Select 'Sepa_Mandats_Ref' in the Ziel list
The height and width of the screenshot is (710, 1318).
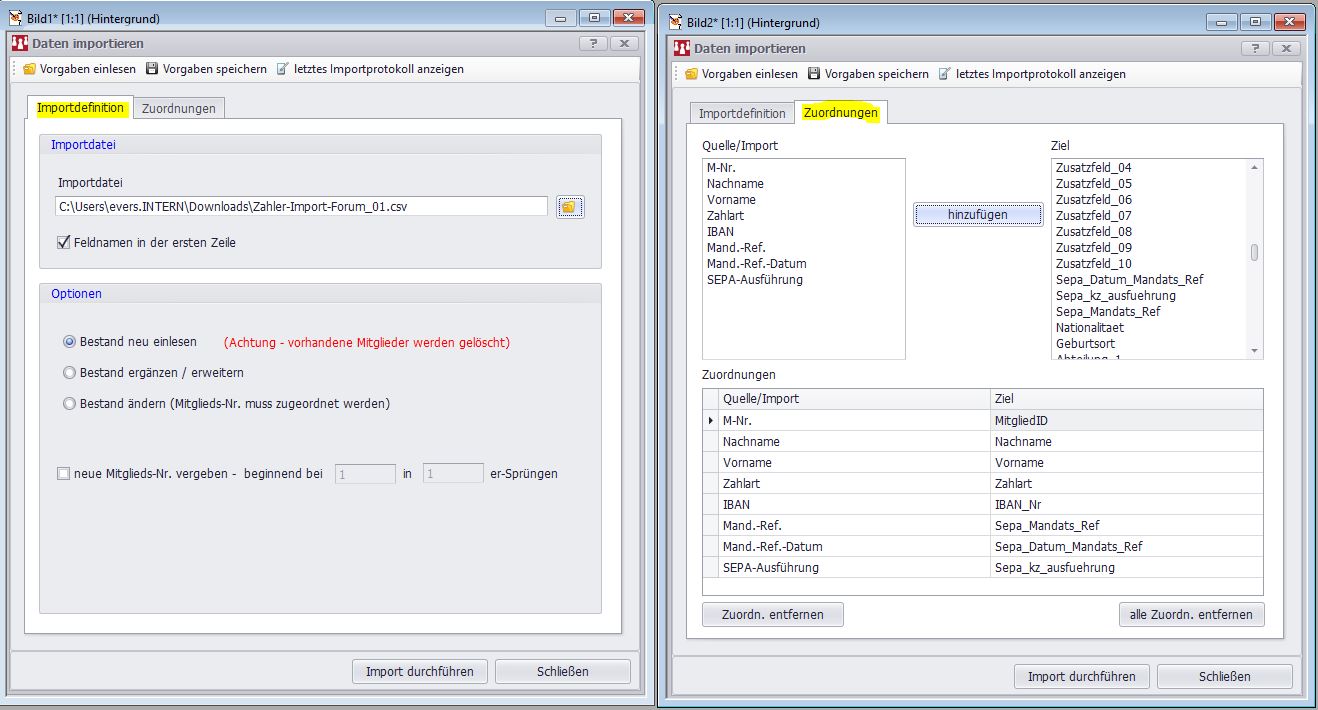1108,311
